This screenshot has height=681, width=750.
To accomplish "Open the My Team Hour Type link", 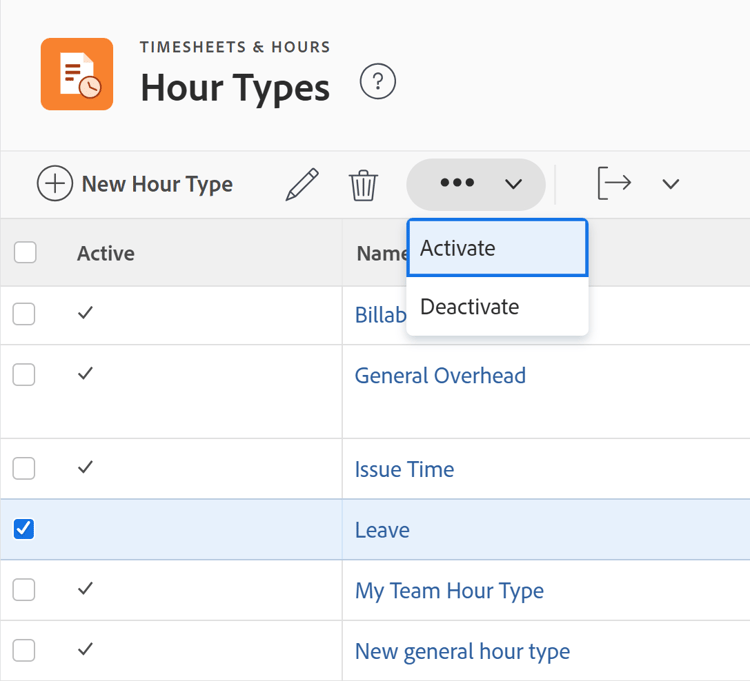I will [x=449, y=591].
